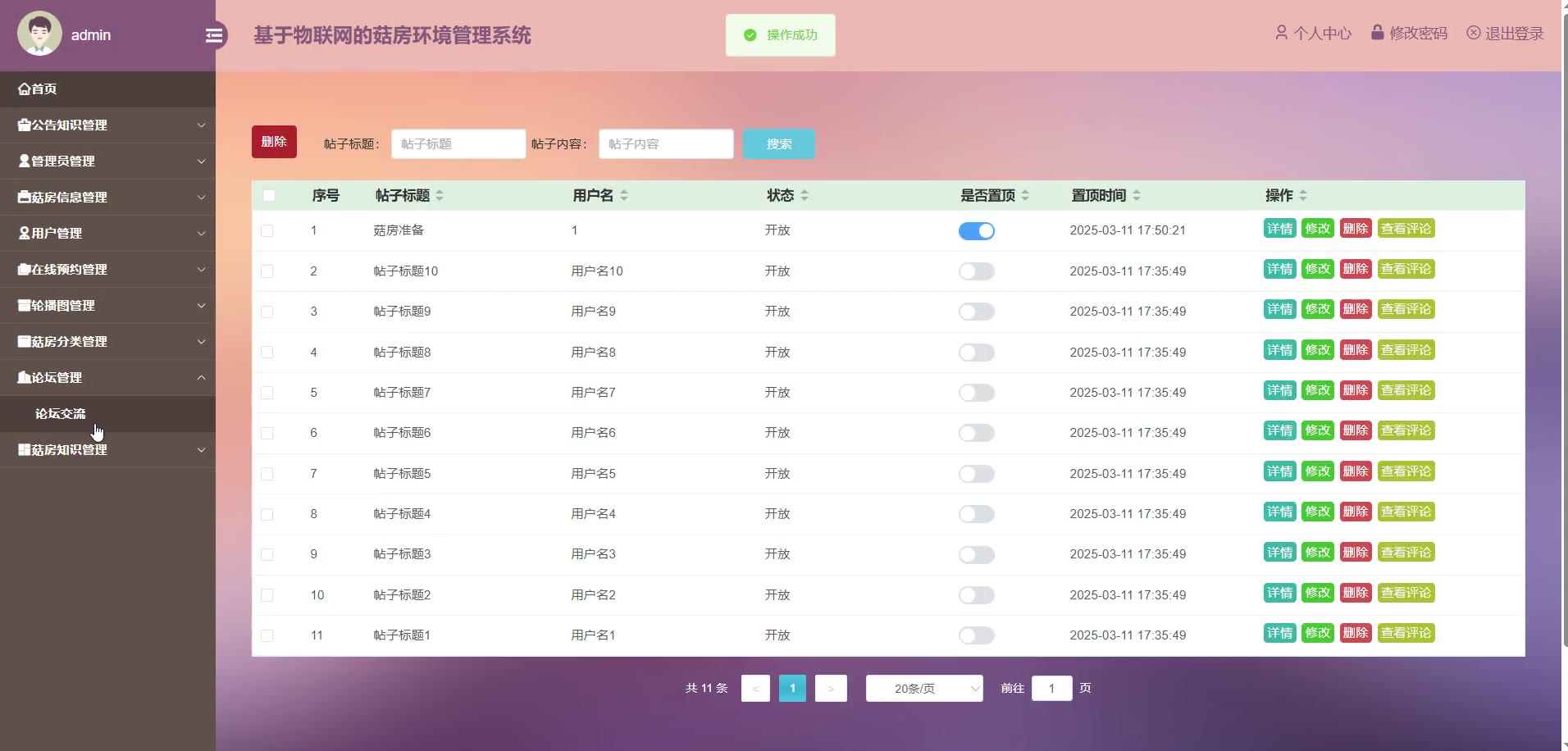Image resolution: width=1568 pixels, height=751 pixels.
Task: Open the 20条/页 page size dropdown
Action: (x=924, y=689)
